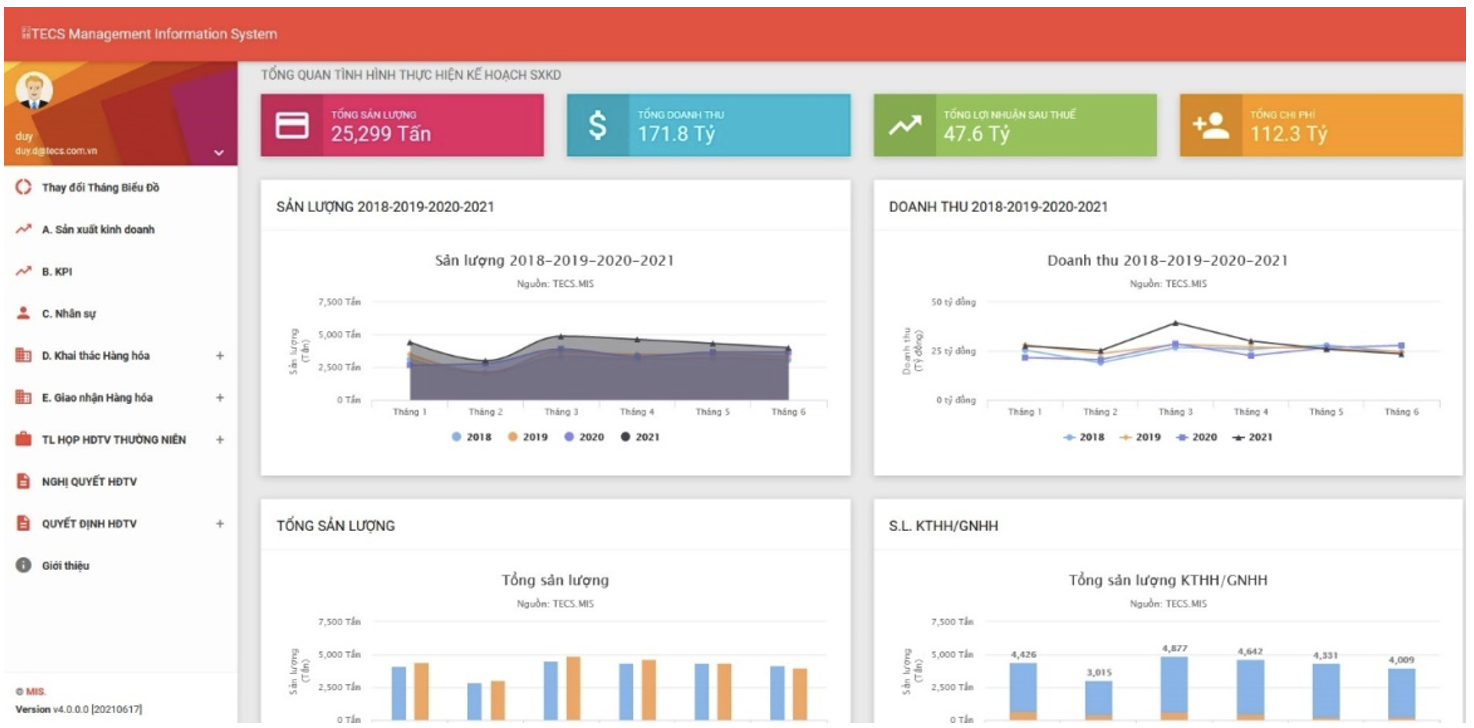1474x728 pixels.
Task: Click the Thay đổi Tháng Biểu Đồ circle icon
Action: [23, 188]
